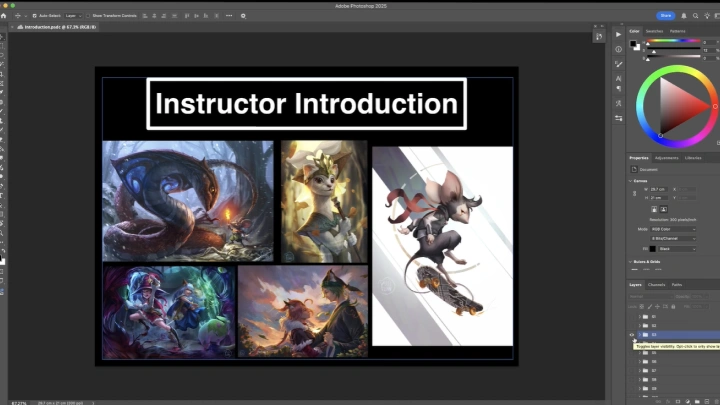
Task: Select the portrait canvas orientation button
Action: 654,209
